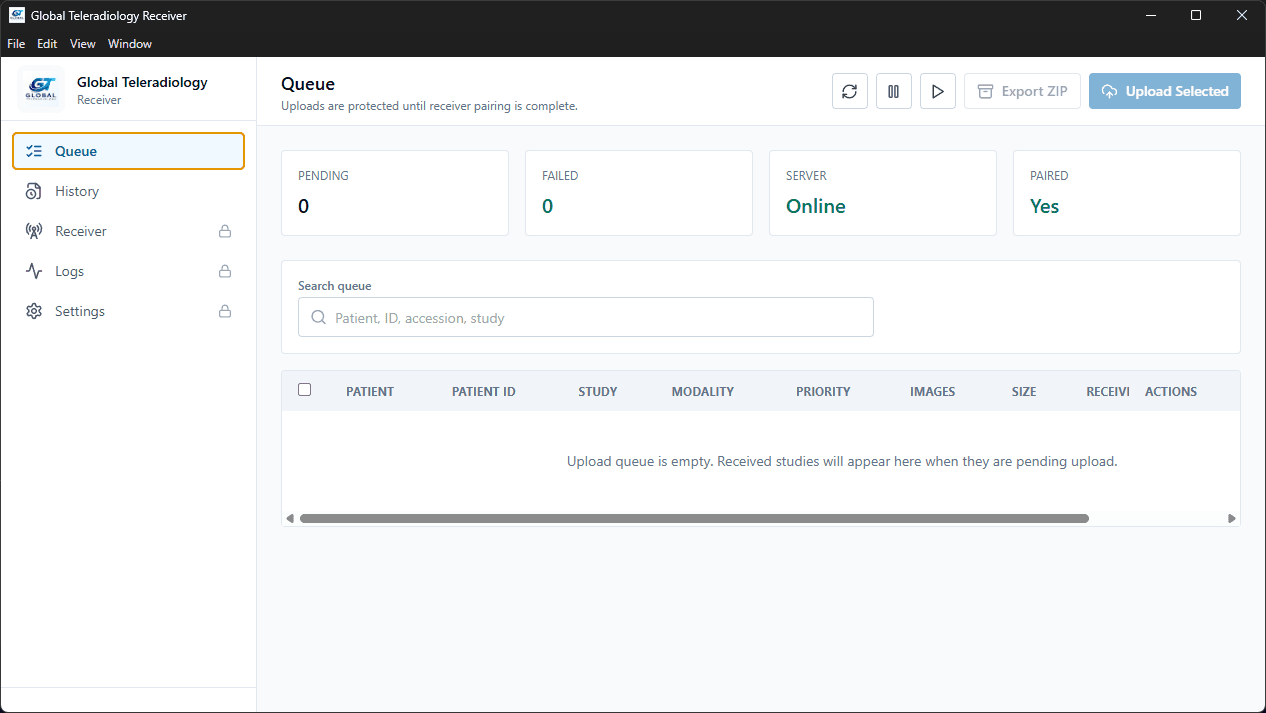
Task: Click the PATIENT ID column header
Action: tap(484, 392)
